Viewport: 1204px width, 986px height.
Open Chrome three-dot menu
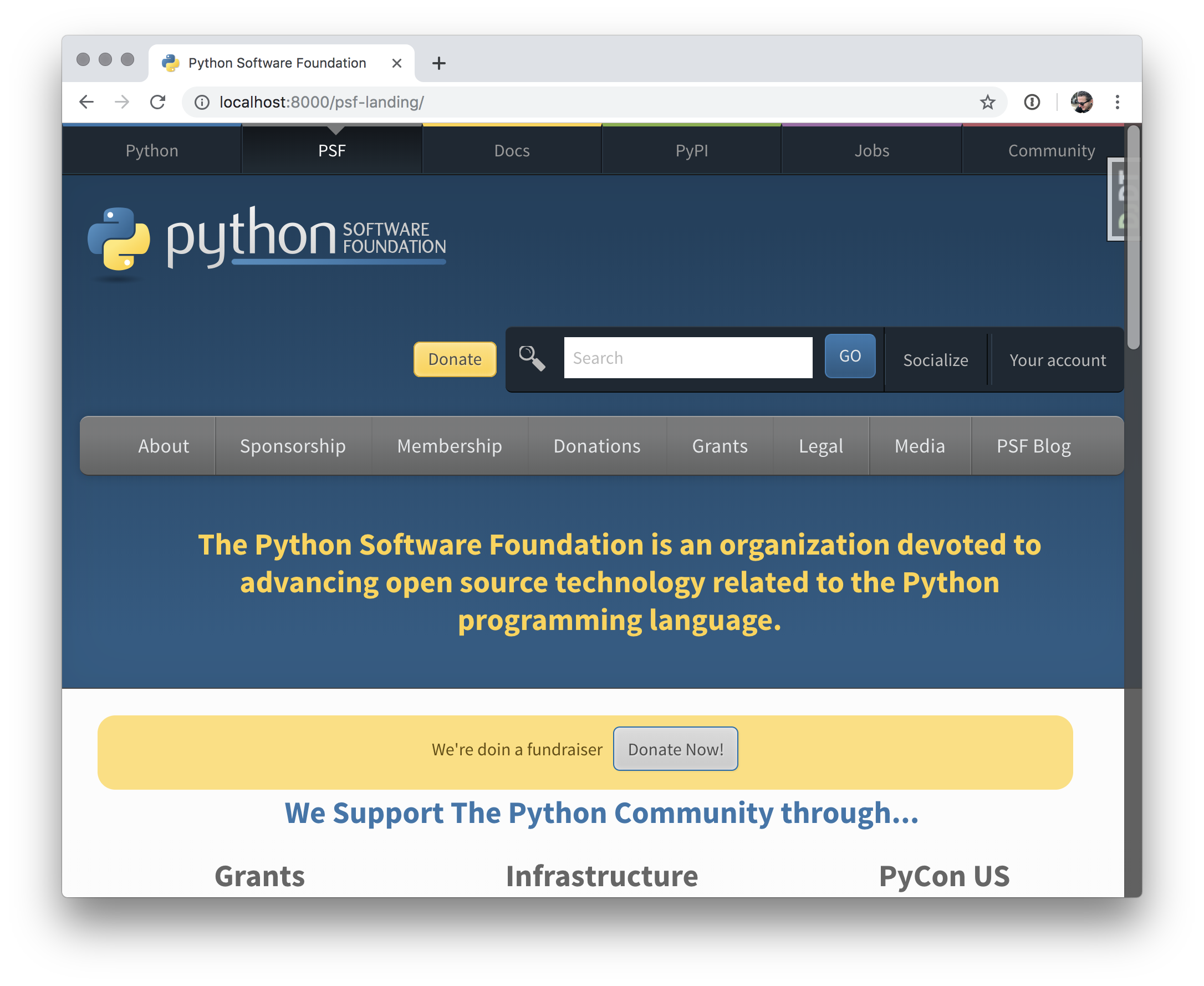pyautogui.click(x=1116, y=102)
